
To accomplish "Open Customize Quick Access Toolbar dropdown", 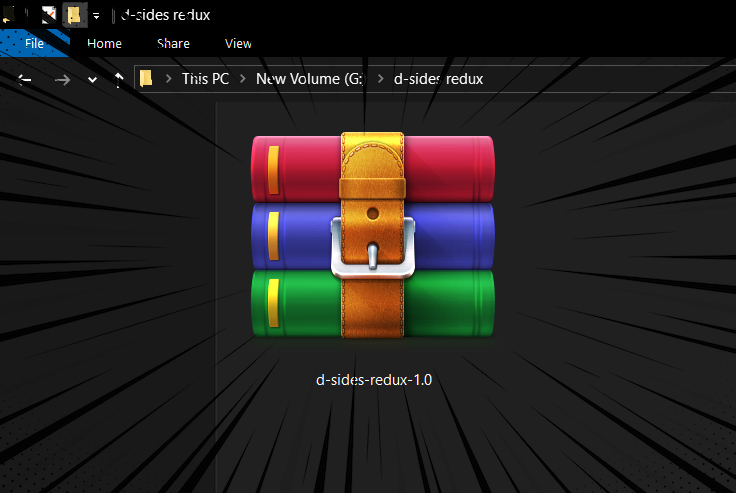I will pos(96,16).
